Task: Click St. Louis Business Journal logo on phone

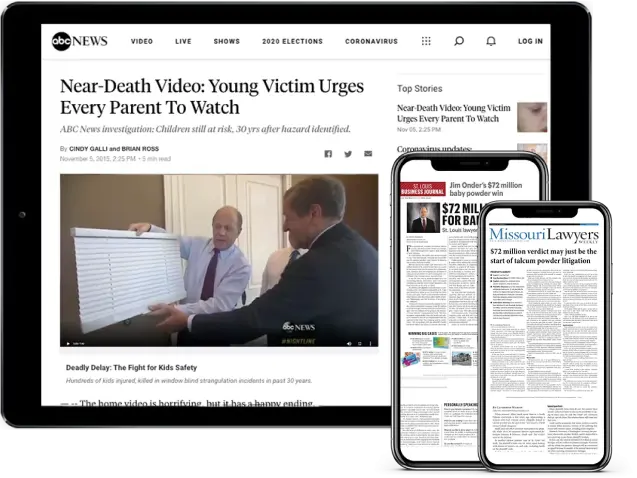Action: [423, 189]
